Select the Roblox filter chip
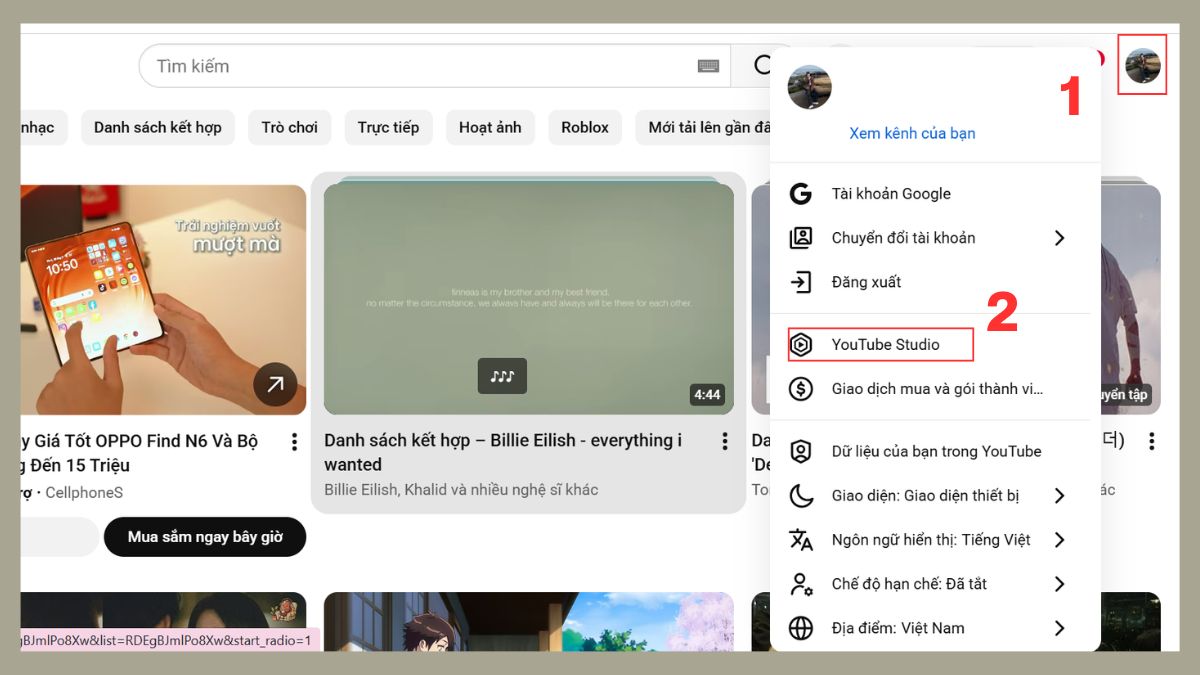Viewport: 1200px width, 675px height. click(585, 128)
